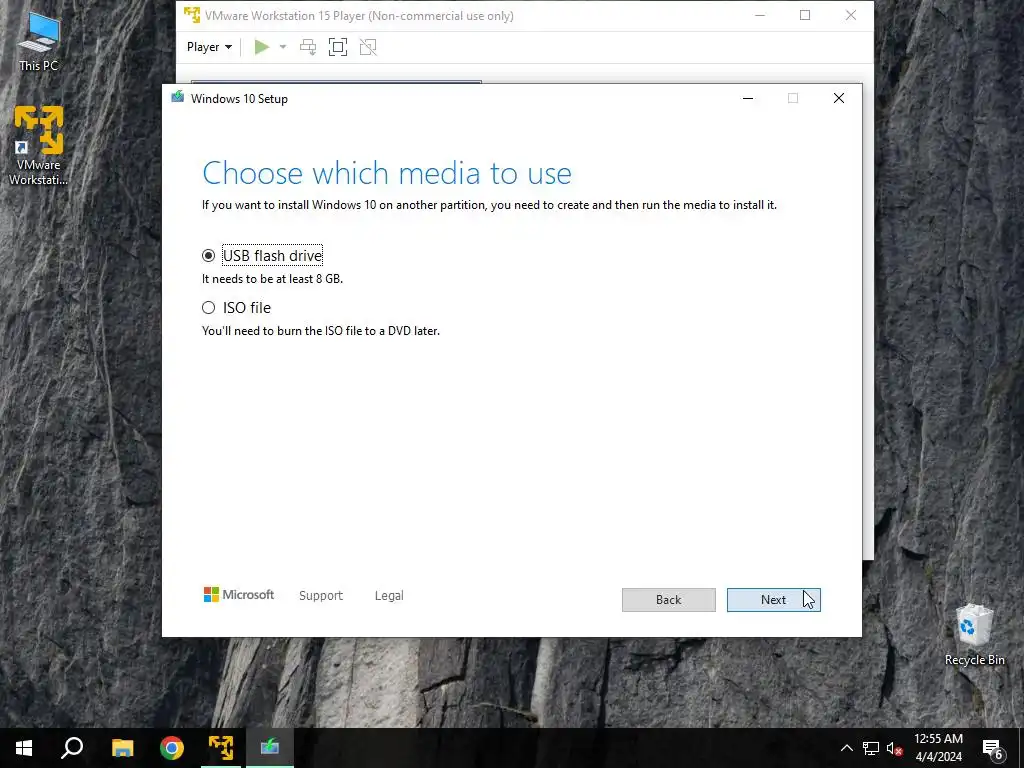1024x768 pixels.
Task: Close the Windows 10 Setup window
Action: [x=839, y=98]
